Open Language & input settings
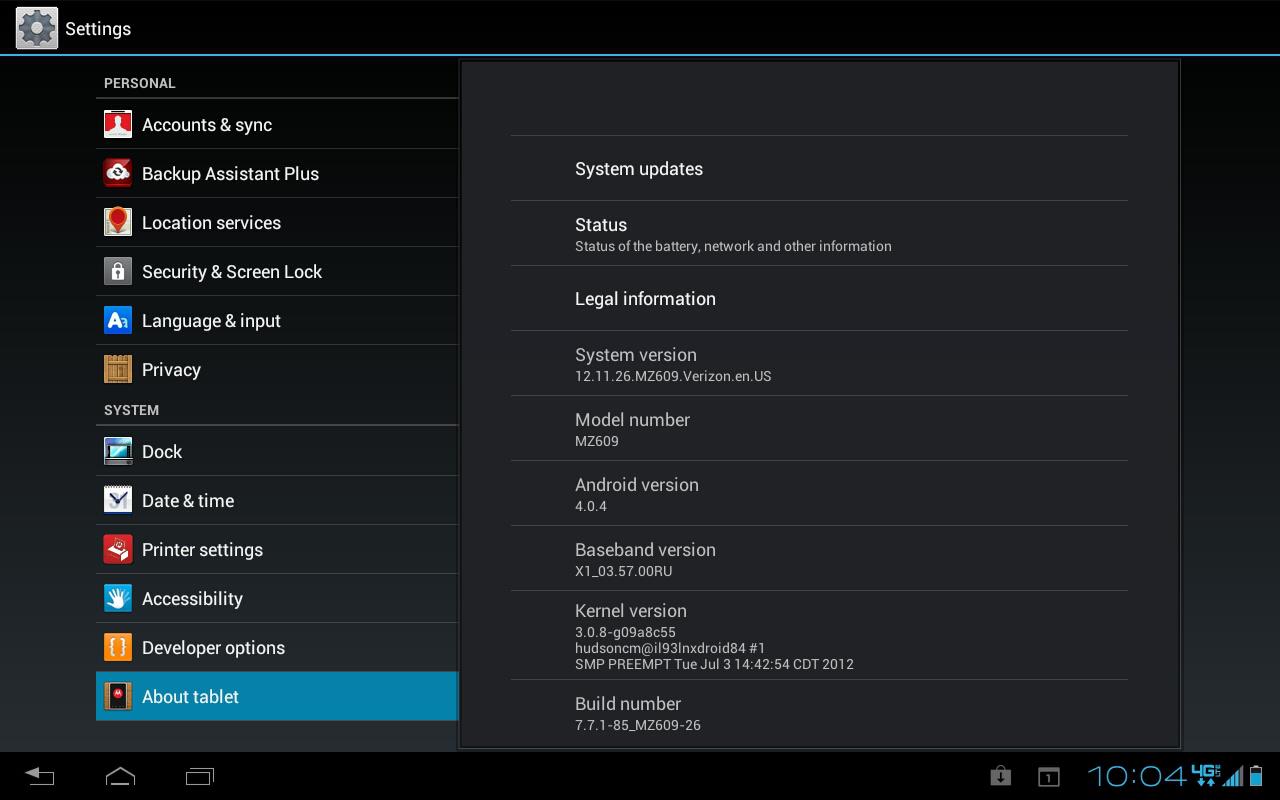The width and height of the screenshot is (1280, 800). click(x=277, y=320)
